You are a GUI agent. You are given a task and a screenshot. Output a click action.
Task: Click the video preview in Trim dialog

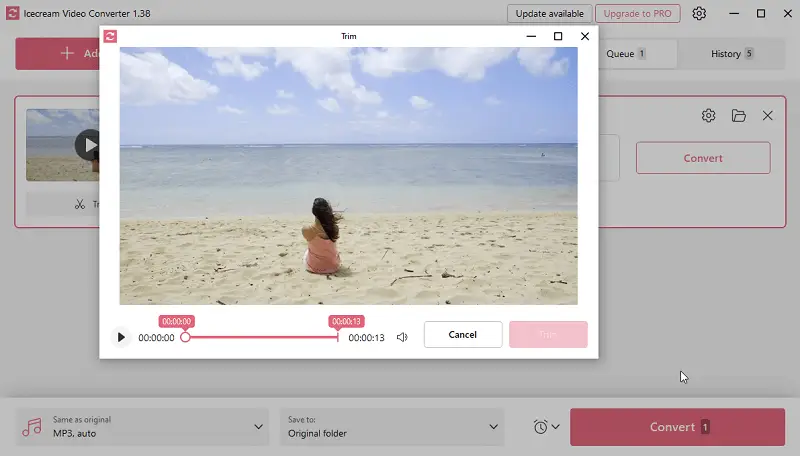click(348, 176)
